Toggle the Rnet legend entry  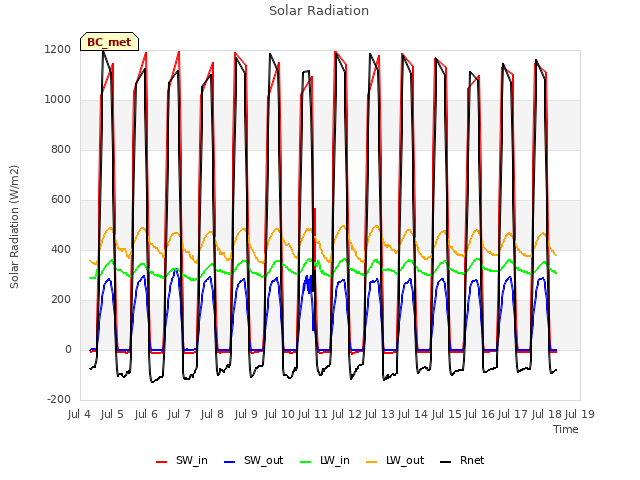[462, 461]
